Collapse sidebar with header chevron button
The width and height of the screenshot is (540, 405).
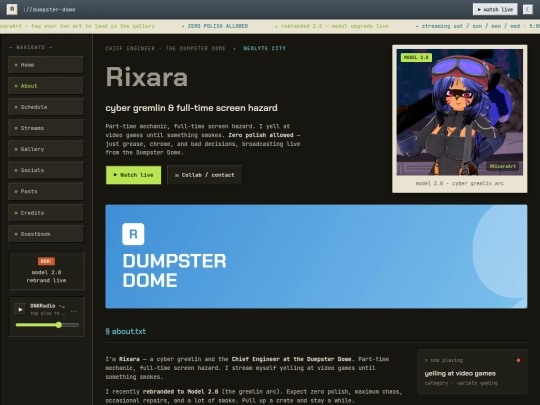point(528,10)
